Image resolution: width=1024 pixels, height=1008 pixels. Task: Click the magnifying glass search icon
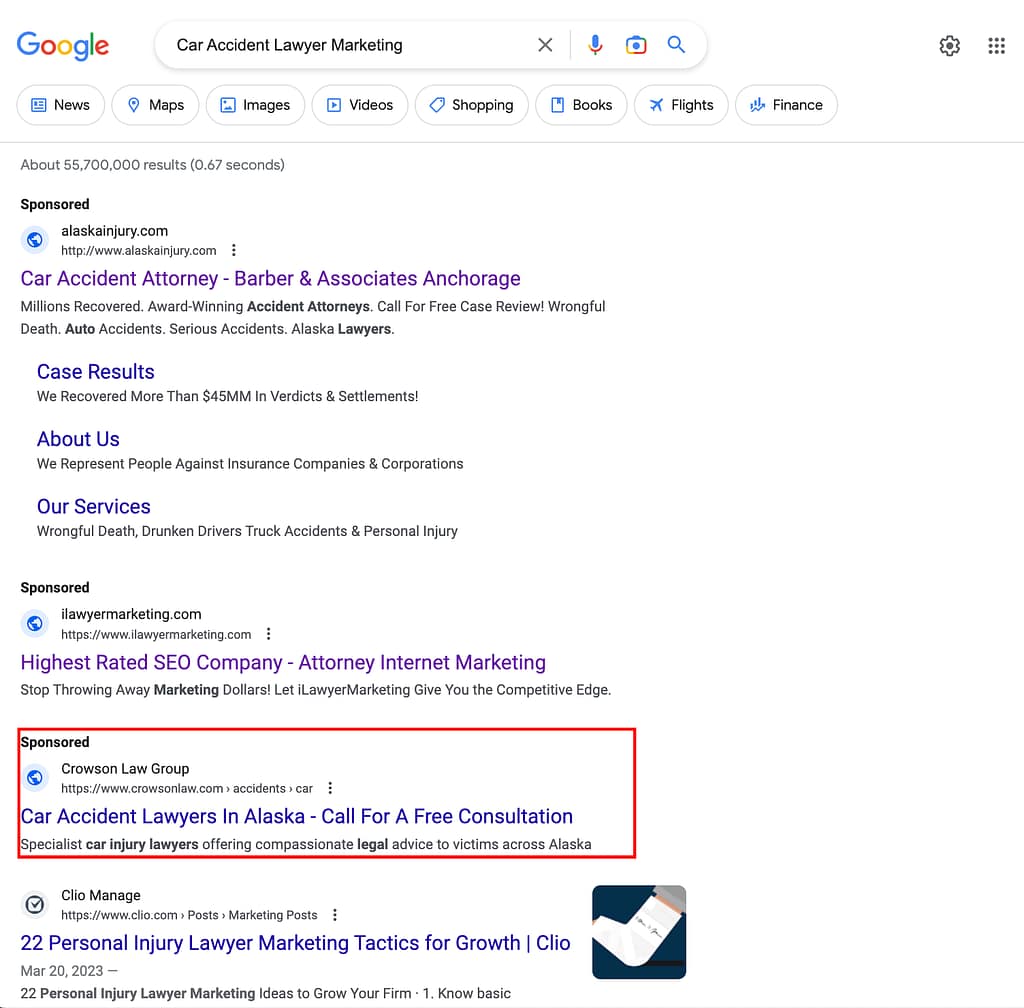[x=676, y=44]
